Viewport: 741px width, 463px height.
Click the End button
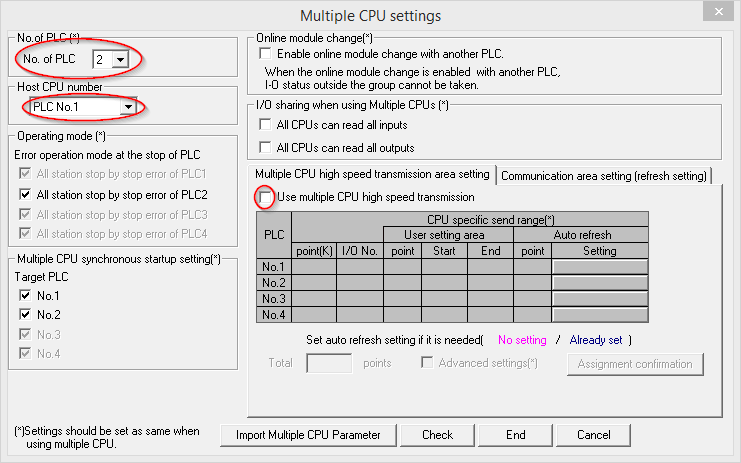click(515, 435)
